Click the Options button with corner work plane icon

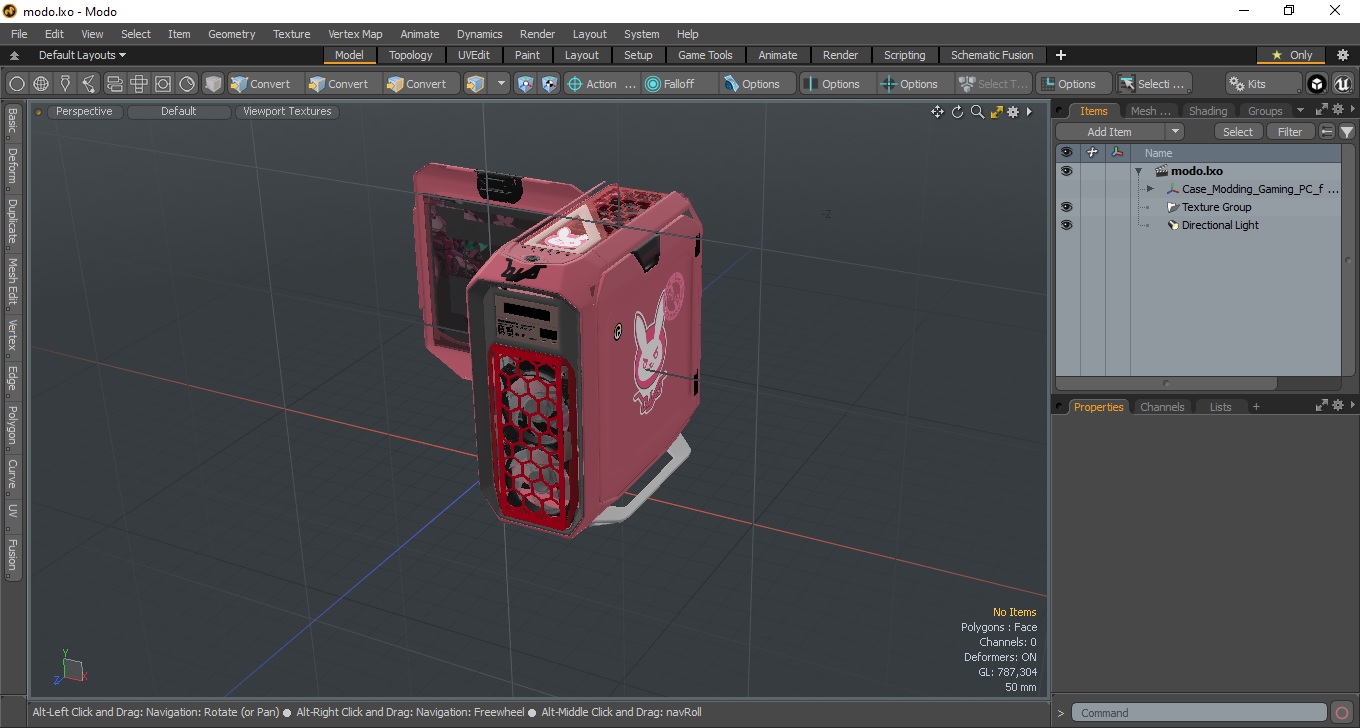coord(1074,84)
